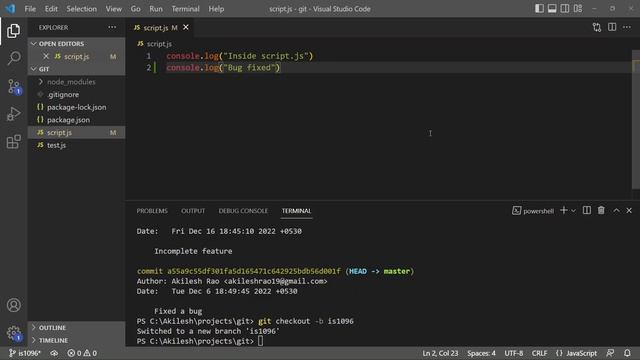Click the feedback icon in status bar
Viewport: 640px width, 360px height.
[610, 353]
